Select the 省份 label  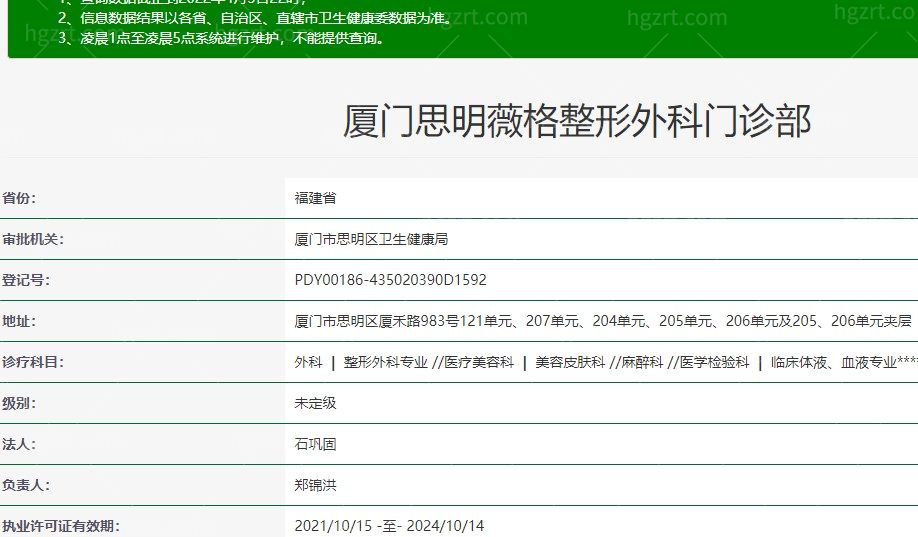[19, 198]
